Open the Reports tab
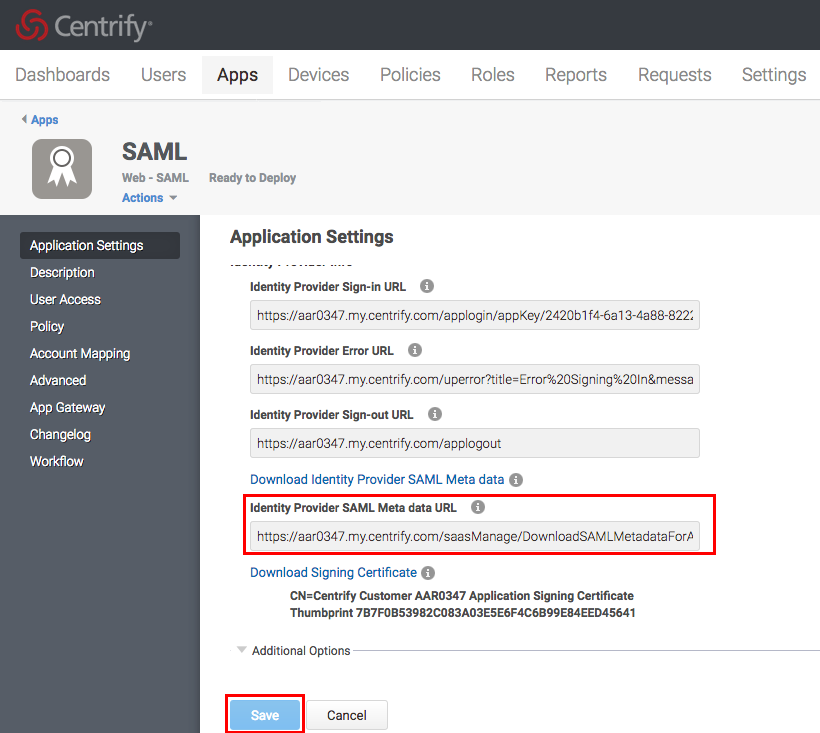Image resolution: width=820 pixels, height=733 pixels. tap(576, 75)
